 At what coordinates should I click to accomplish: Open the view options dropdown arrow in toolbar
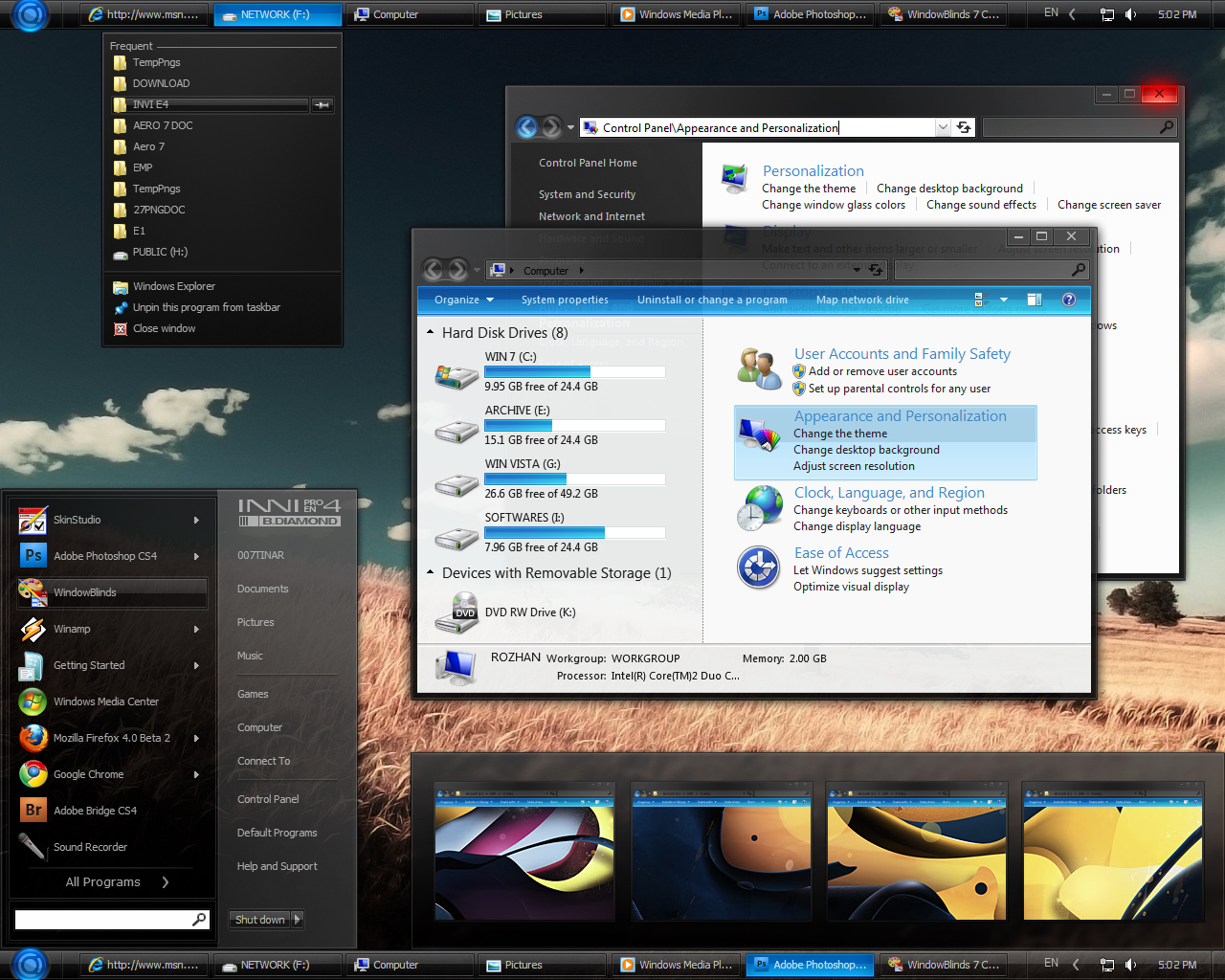point(1004,300)
